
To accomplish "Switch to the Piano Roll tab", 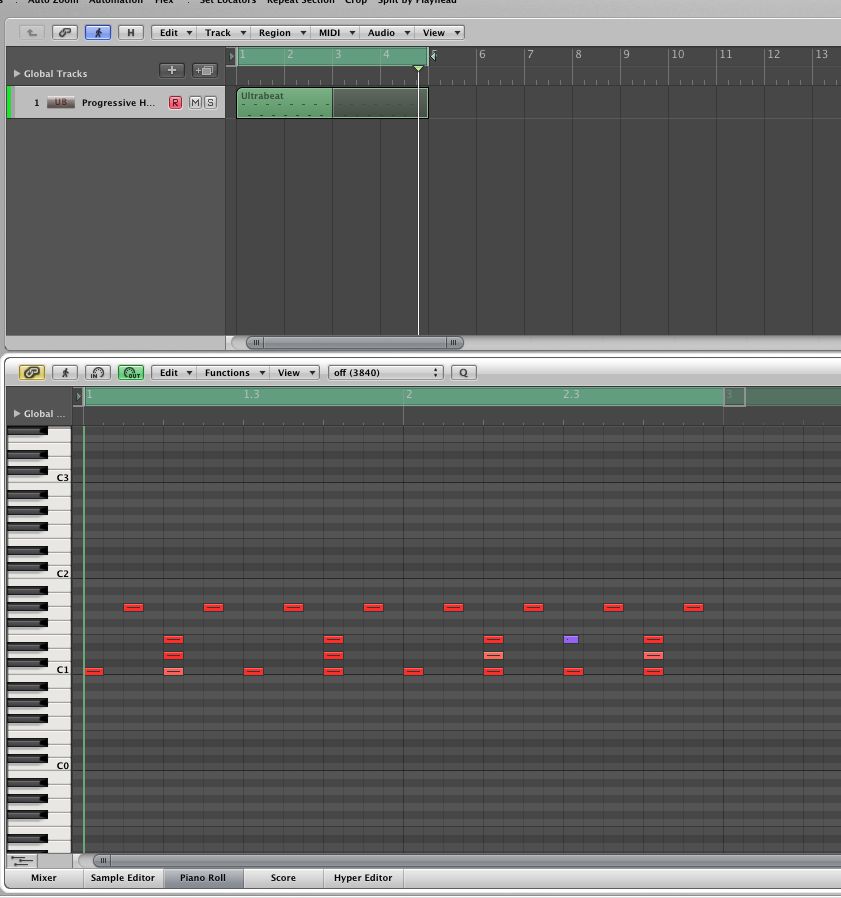I will pyautogui.click(x=203, y=878).
